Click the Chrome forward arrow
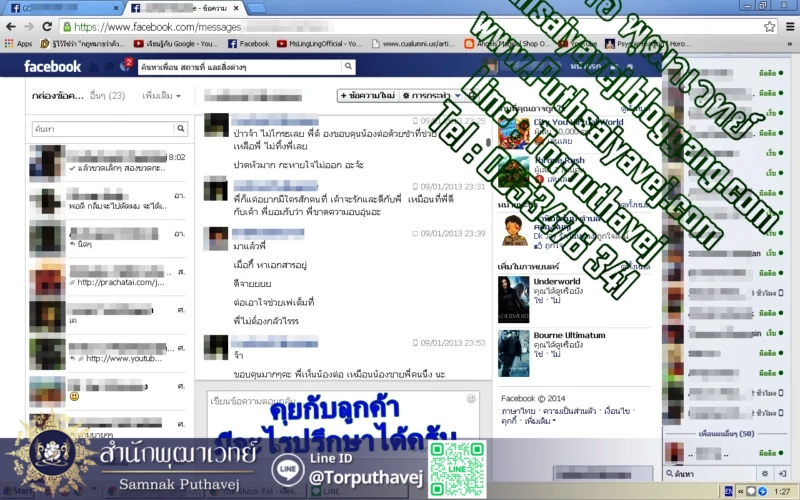 (x=29, y=27)
